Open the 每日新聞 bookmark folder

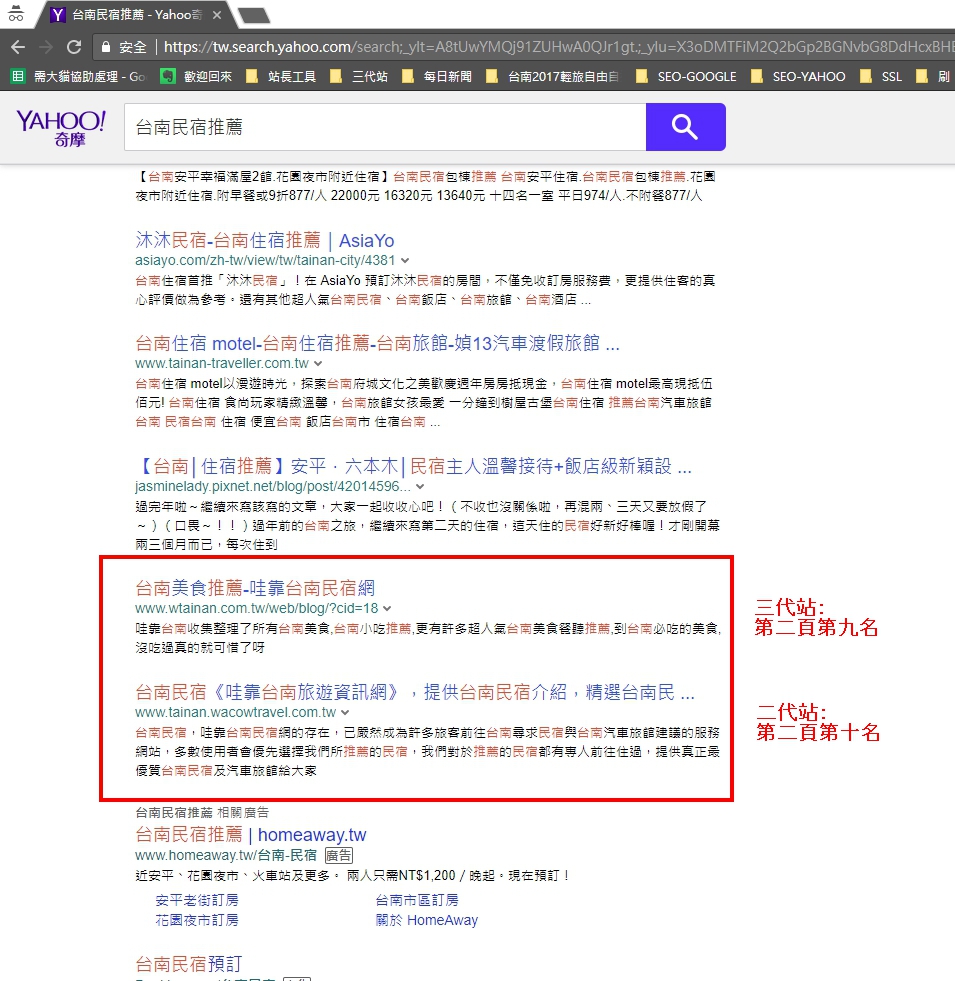pyautogui.click(x=437, y=76)
